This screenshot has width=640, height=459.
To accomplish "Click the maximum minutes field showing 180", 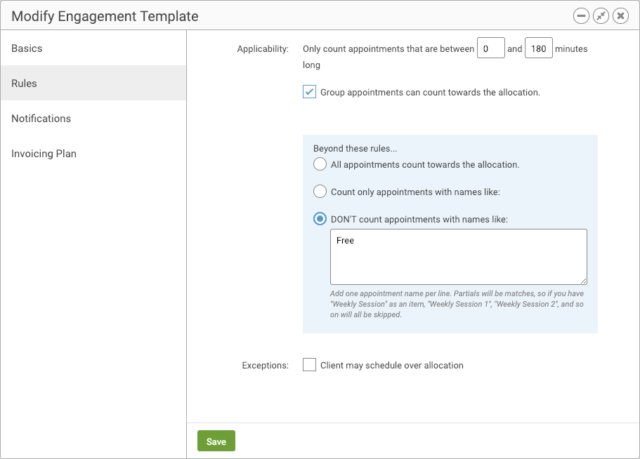I will pyautogui.click(x=538, y=48).
